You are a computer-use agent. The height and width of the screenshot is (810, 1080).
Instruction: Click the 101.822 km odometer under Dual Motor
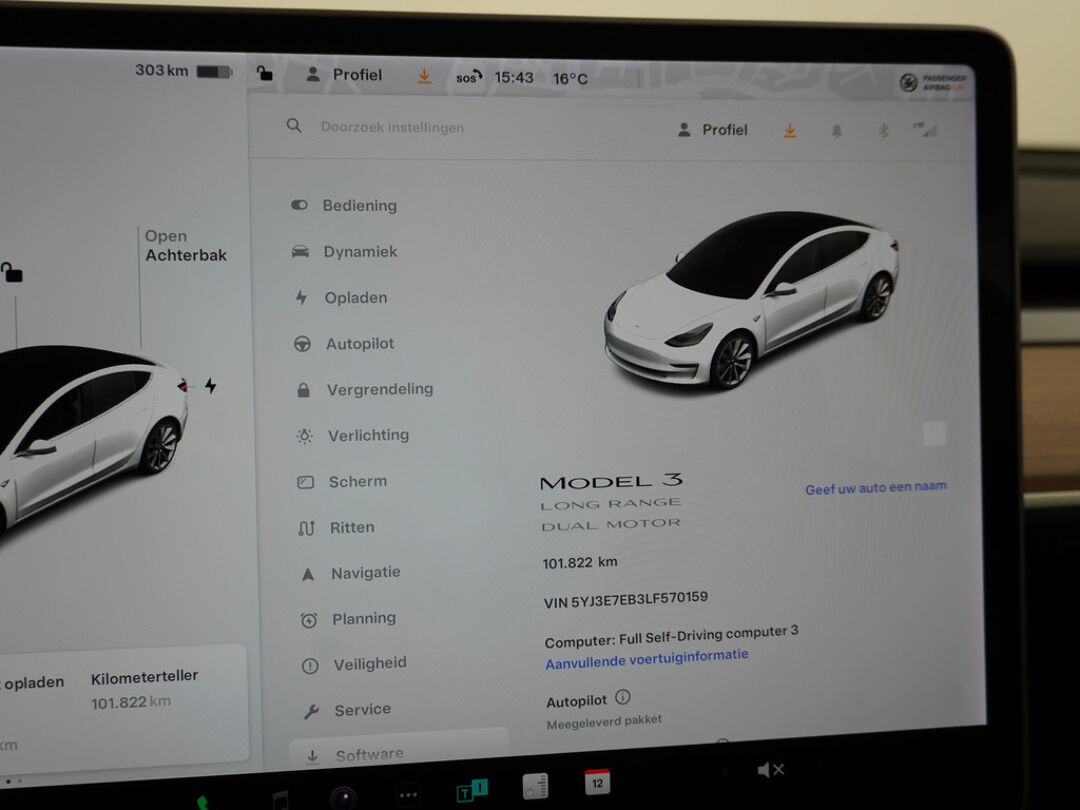point(580,562)
